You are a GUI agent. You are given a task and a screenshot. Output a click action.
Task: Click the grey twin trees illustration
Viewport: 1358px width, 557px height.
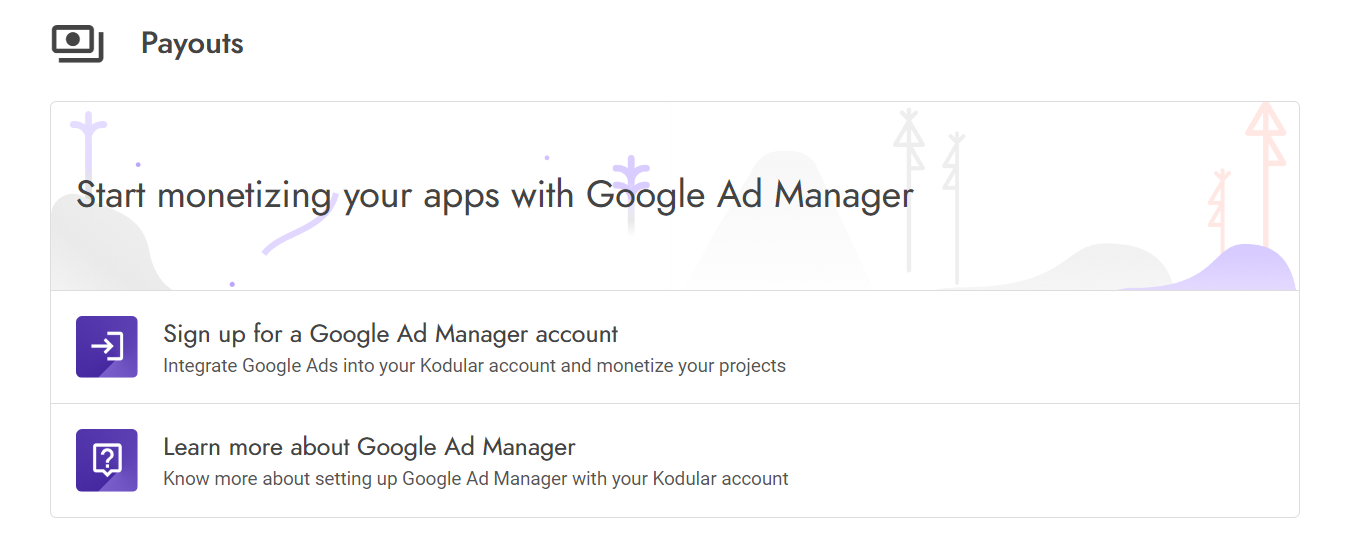[x=930, y=190]
